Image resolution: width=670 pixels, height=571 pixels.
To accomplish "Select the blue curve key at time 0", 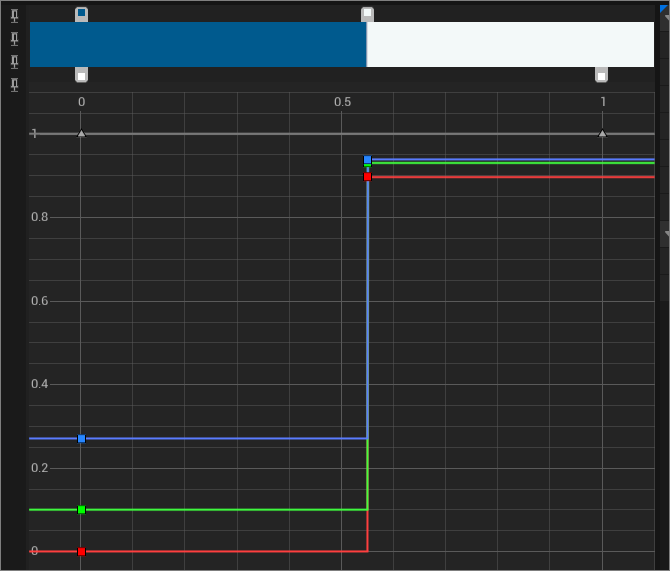I will [82, 439].
